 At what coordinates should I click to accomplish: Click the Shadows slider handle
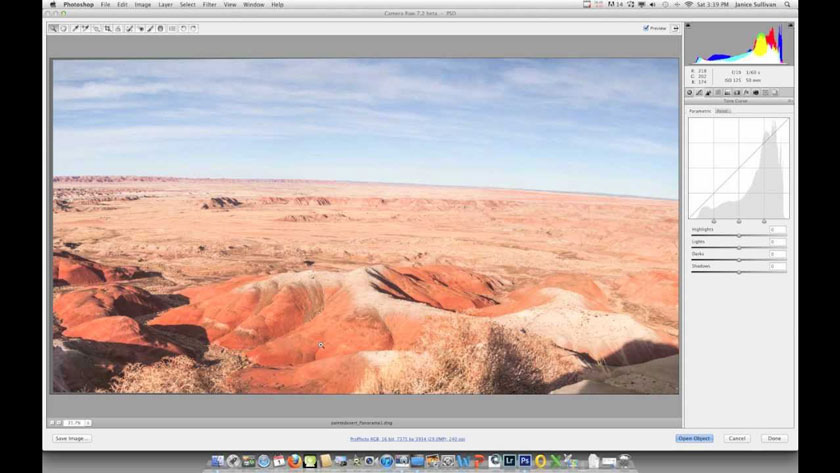pos(739,272)
